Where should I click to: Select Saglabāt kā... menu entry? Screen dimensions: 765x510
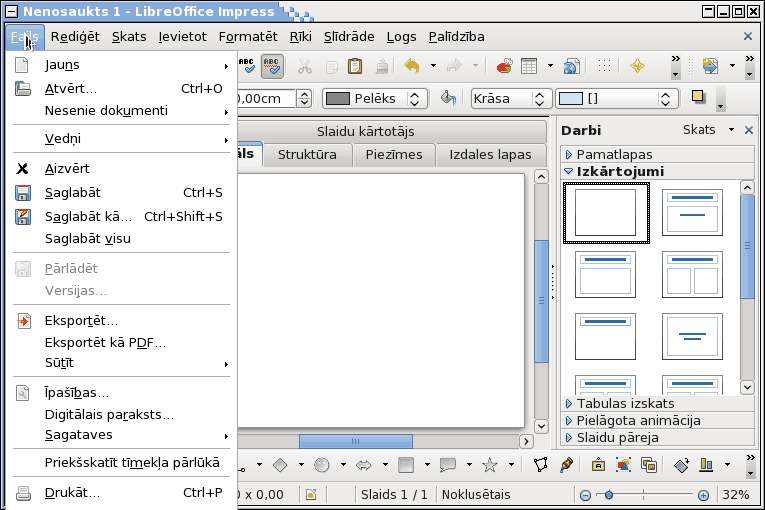click(121, 217)
